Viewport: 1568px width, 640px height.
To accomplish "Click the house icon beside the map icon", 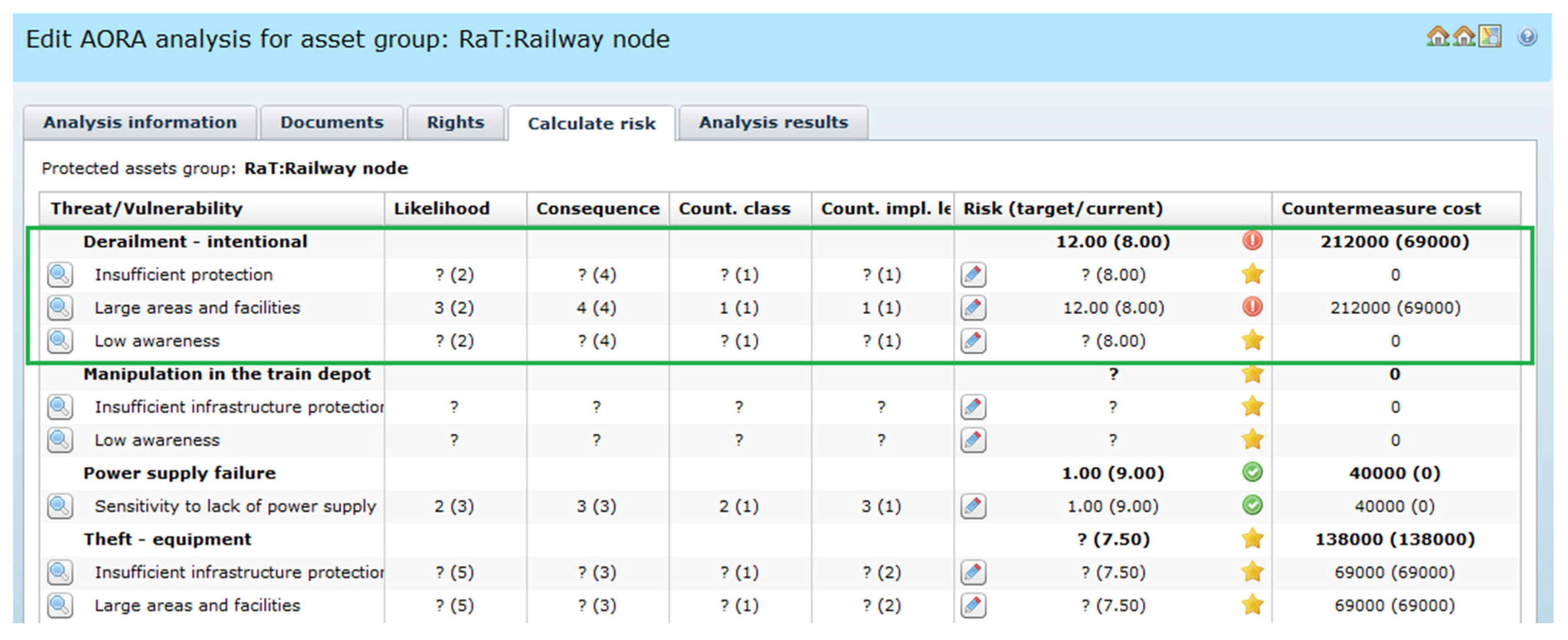I will [1464, 37].
